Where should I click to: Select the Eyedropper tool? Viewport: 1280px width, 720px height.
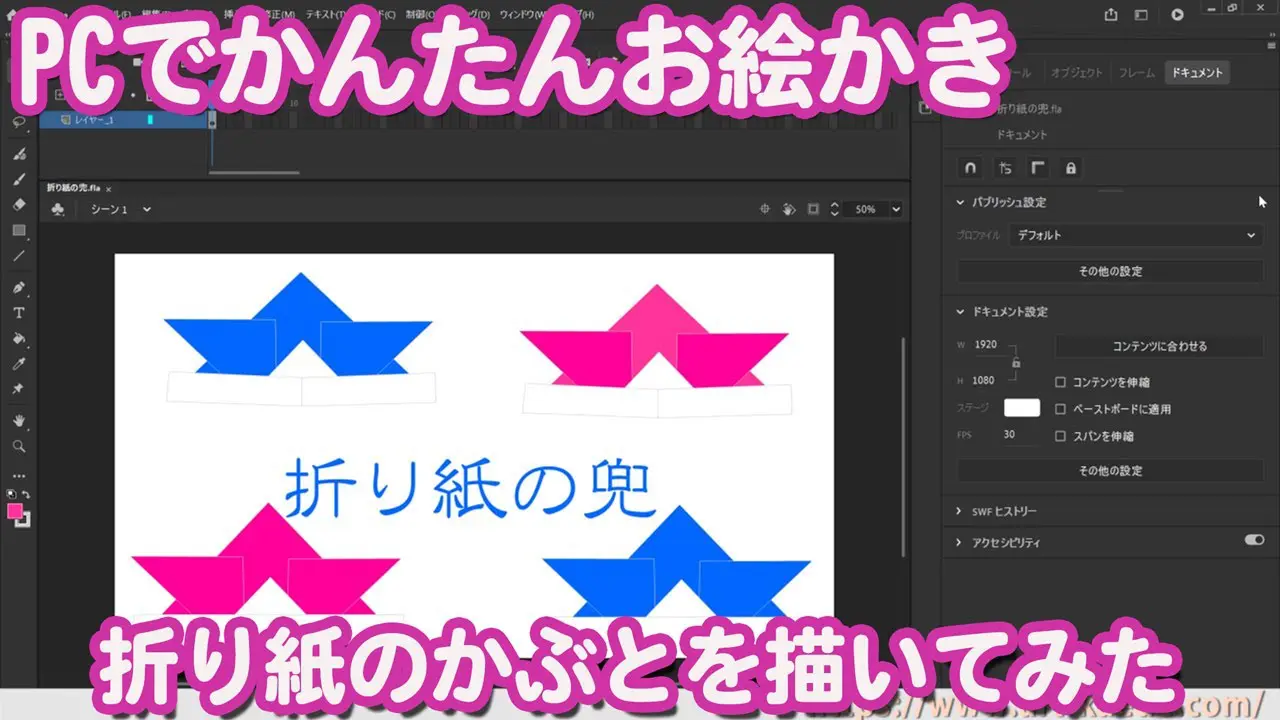click(x=19, y=363)
